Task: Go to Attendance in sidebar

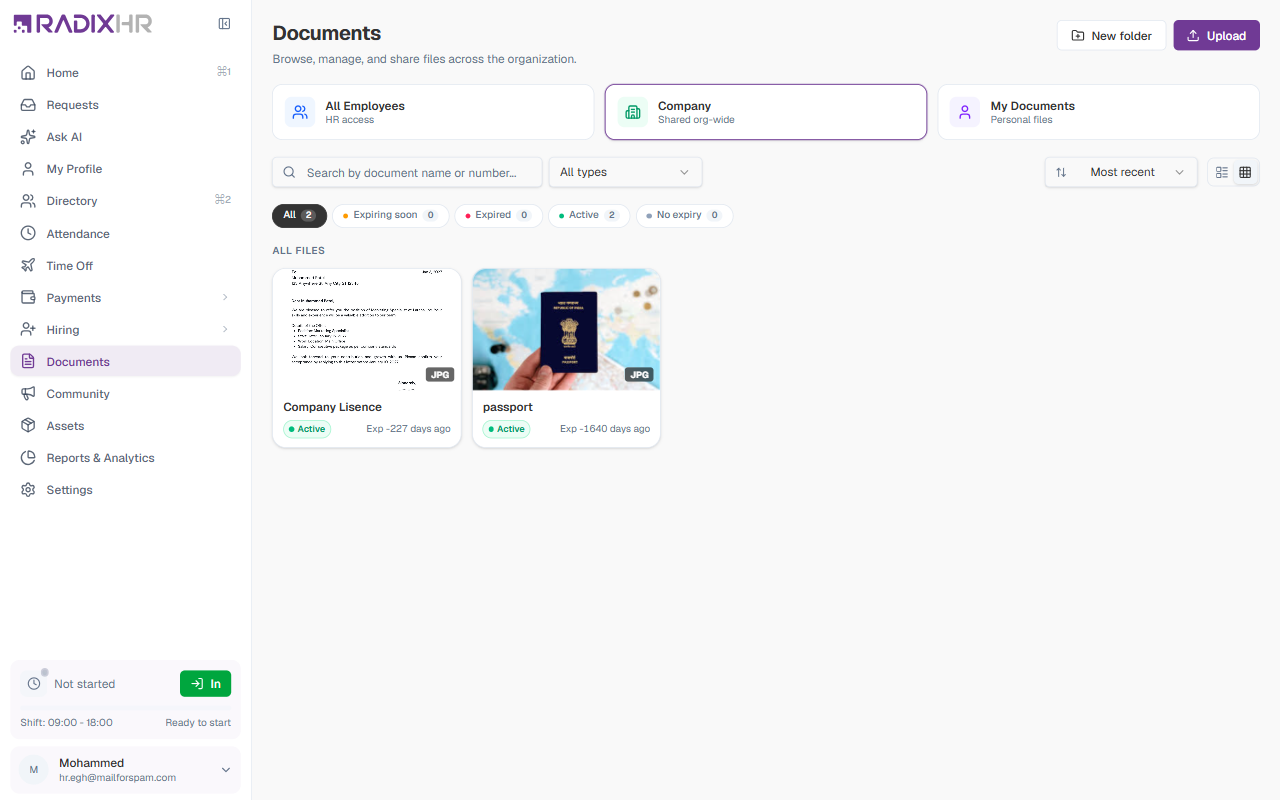Action: click(x=125, y=234)
